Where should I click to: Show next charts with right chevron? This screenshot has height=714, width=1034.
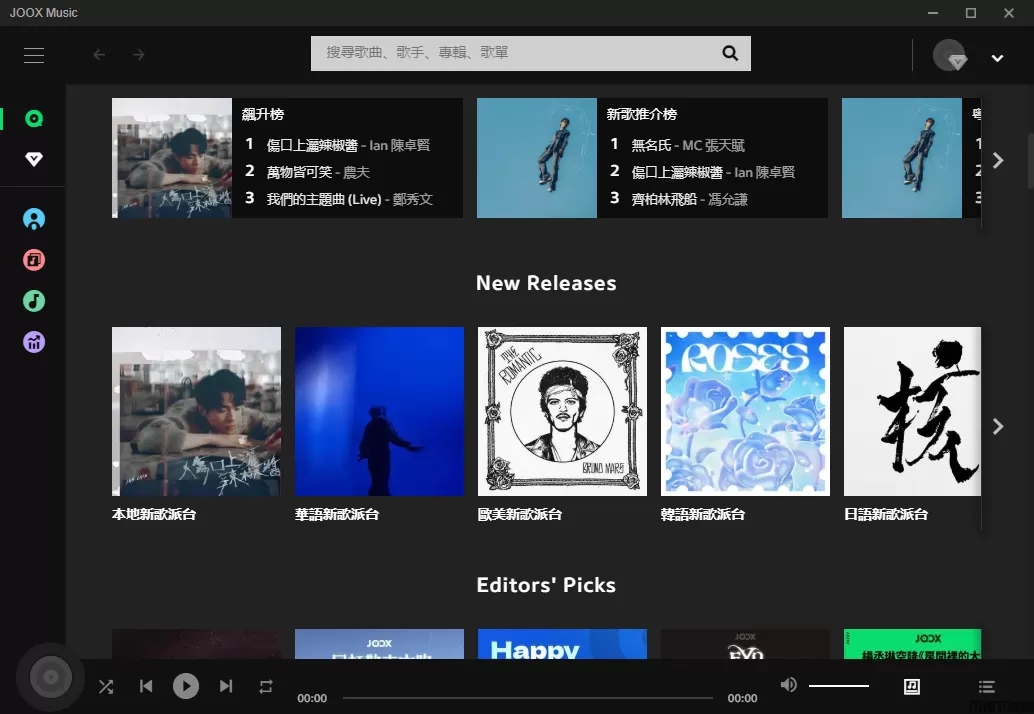[x=998, y=160]
